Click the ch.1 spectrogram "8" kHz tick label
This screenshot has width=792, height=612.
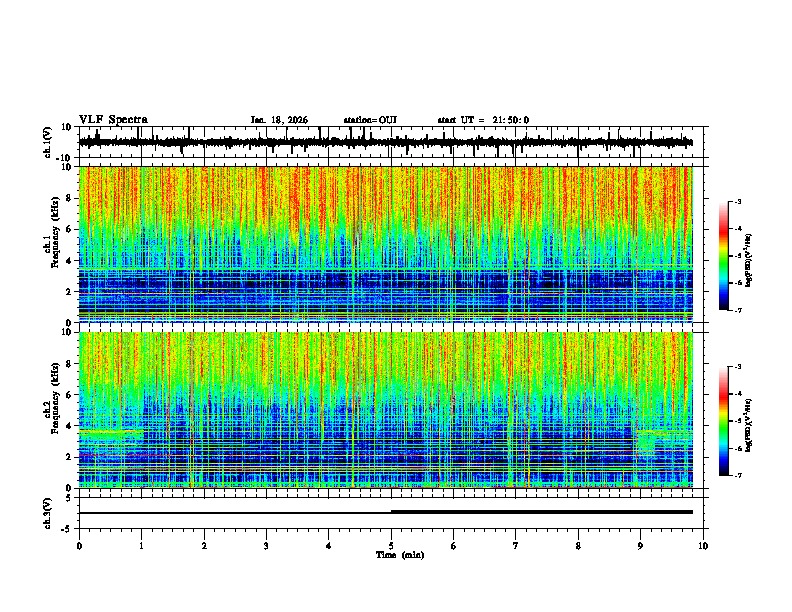click(x=69, y=198)
